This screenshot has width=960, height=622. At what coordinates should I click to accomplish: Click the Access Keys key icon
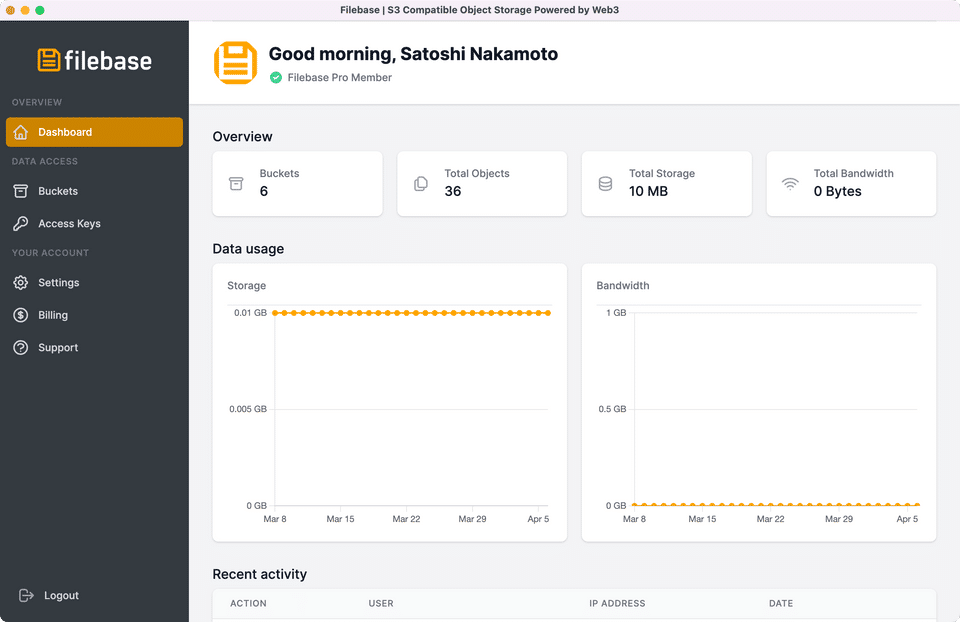point(21,224)
